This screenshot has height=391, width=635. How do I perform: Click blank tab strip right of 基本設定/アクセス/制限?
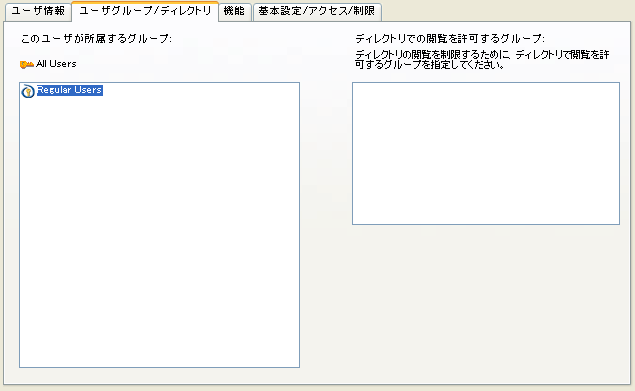pyautogui.click(x=506, y=11)
